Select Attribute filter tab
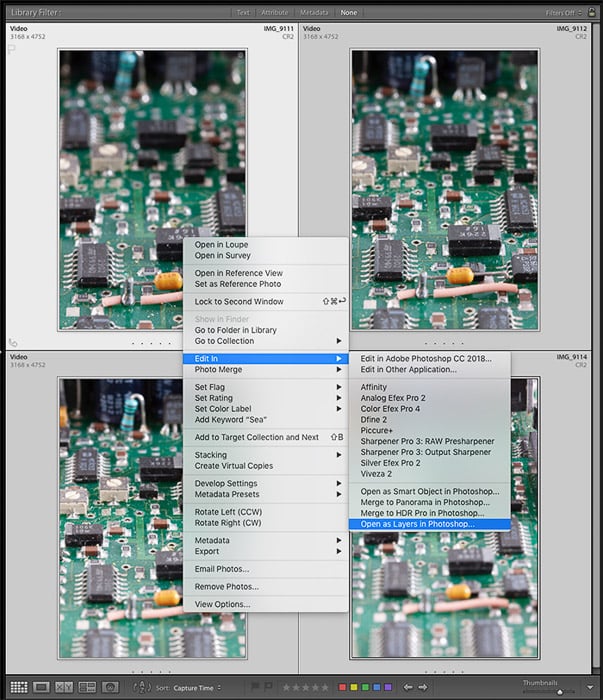The height and width of the screenshot is (700, 603). coord(274,12)
